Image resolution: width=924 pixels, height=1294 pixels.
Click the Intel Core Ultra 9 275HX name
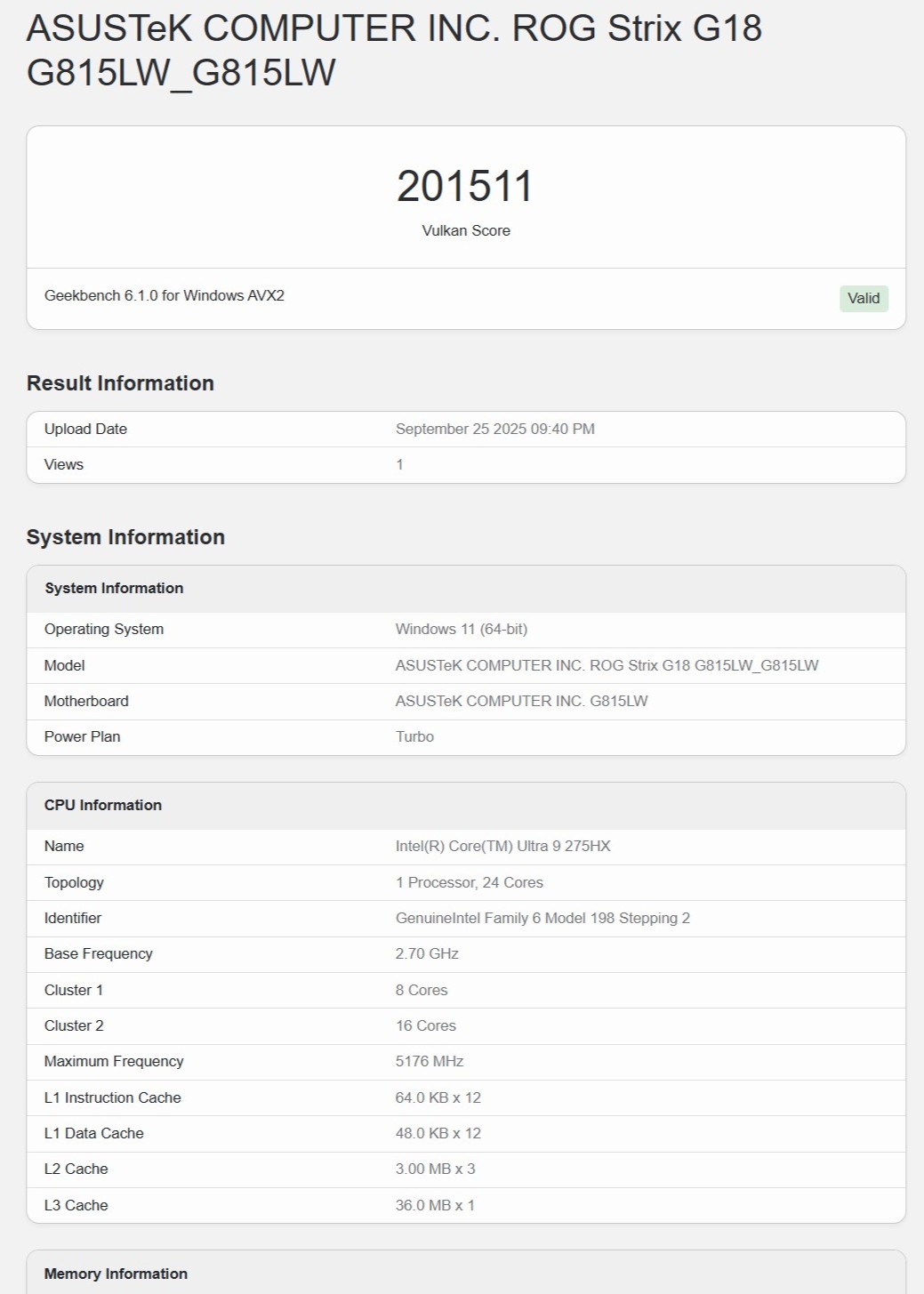pos(503,846)
